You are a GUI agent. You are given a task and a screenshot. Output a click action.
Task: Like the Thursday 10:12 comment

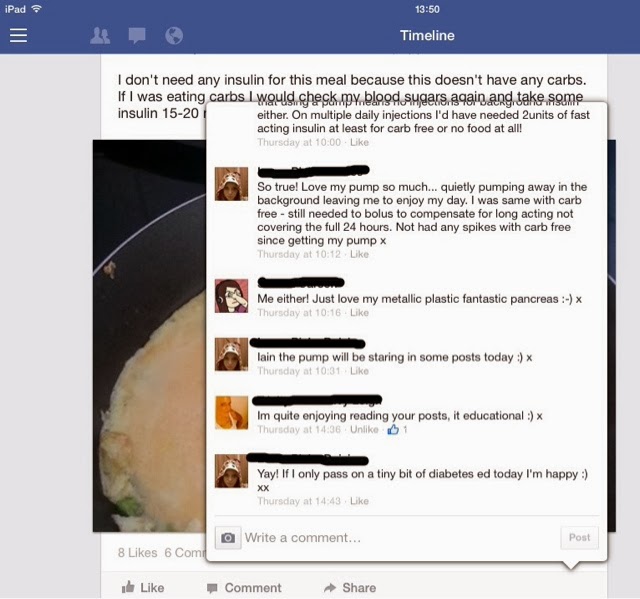point(359,254)
